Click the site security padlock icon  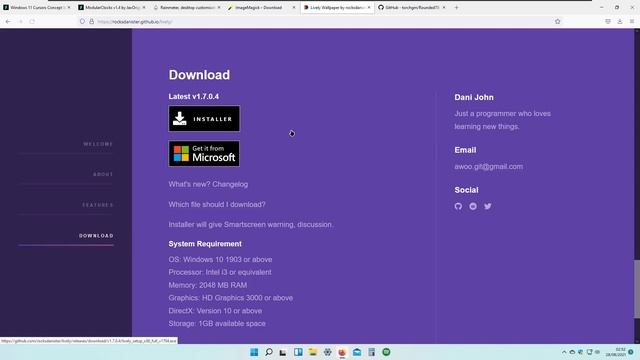point(91,22)
